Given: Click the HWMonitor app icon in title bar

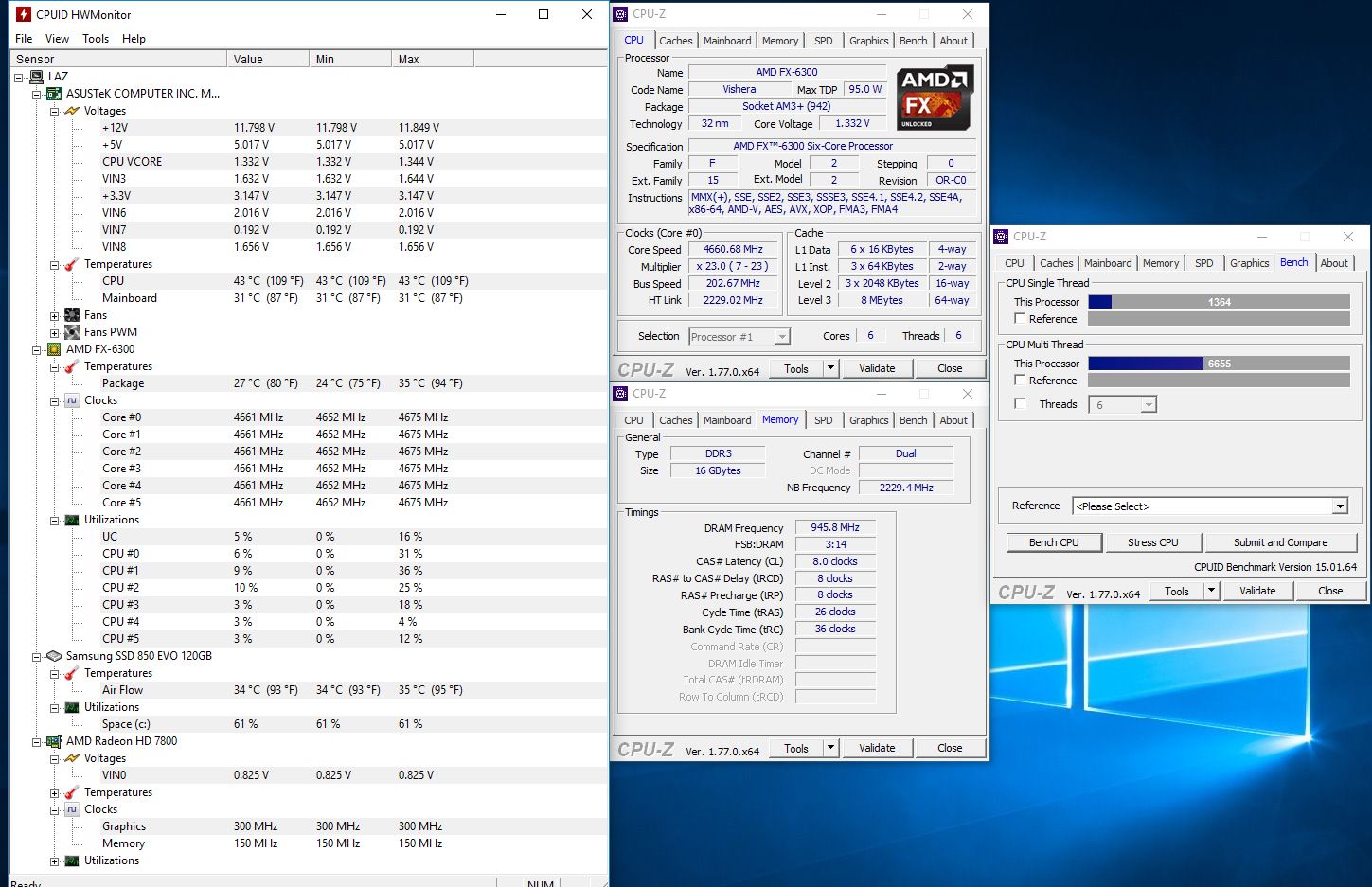Looking at the screenshot, I should pos(24,14).
